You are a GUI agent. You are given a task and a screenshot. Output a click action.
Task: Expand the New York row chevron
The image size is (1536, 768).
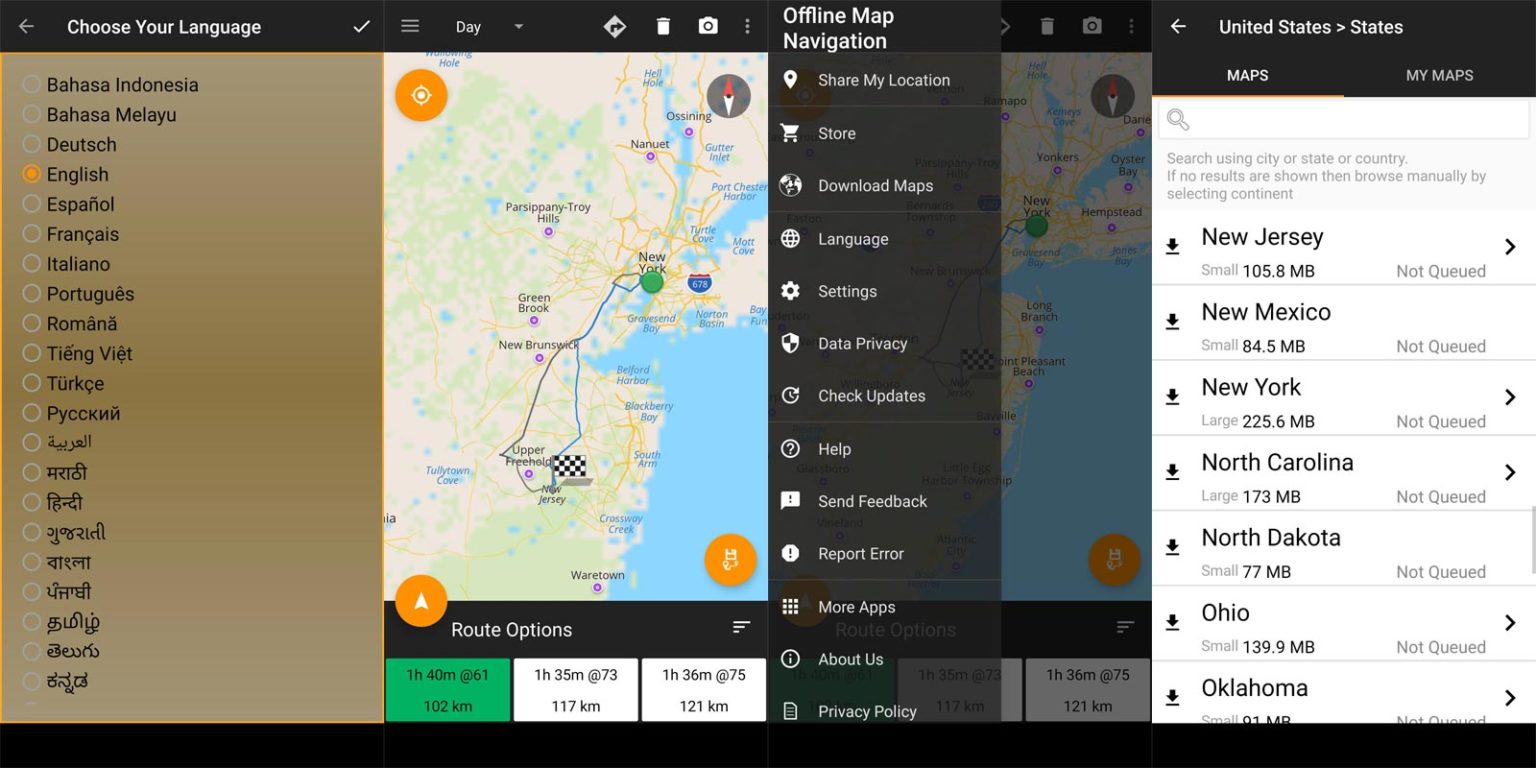(1510, 397)
